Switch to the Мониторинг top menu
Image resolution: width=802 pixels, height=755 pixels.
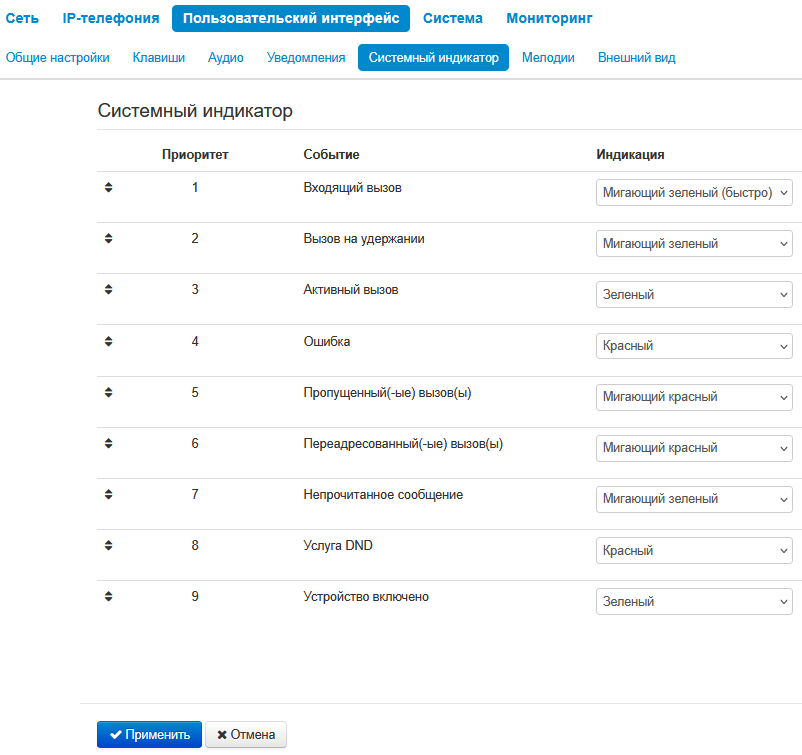point(549,18)
